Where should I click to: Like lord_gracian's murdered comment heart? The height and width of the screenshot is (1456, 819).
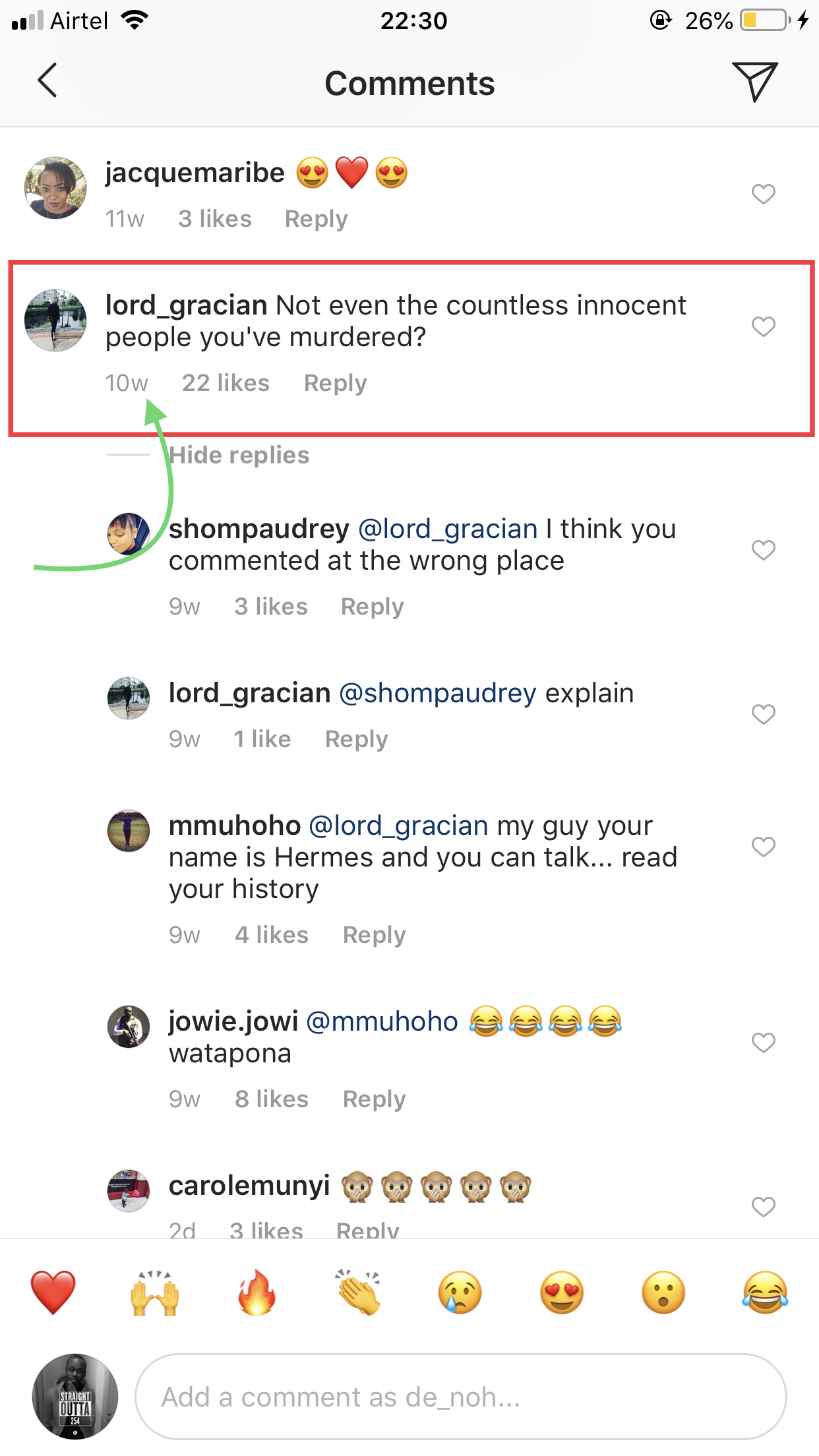(x=764, y=326)
